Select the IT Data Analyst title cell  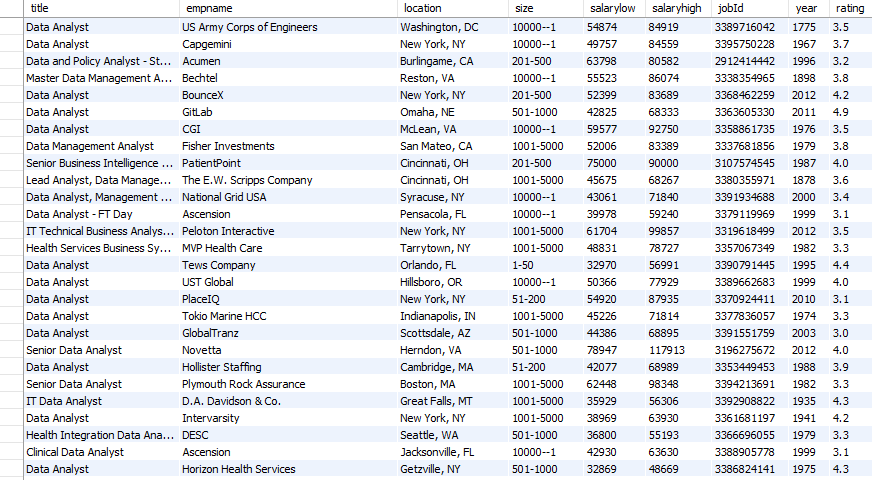pyautogui.click(x=101, y=401)
